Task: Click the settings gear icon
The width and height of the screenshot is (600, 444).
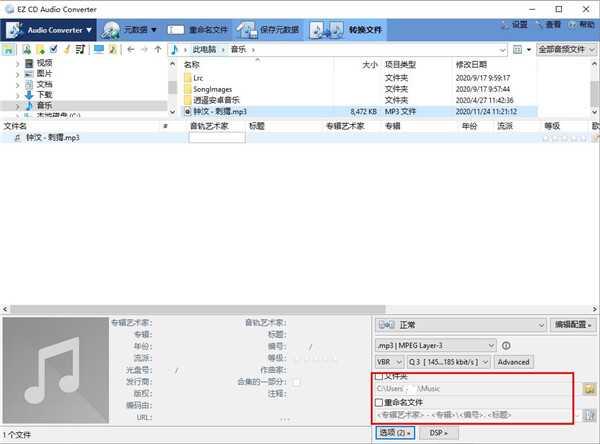Action: tap(504, 23)
